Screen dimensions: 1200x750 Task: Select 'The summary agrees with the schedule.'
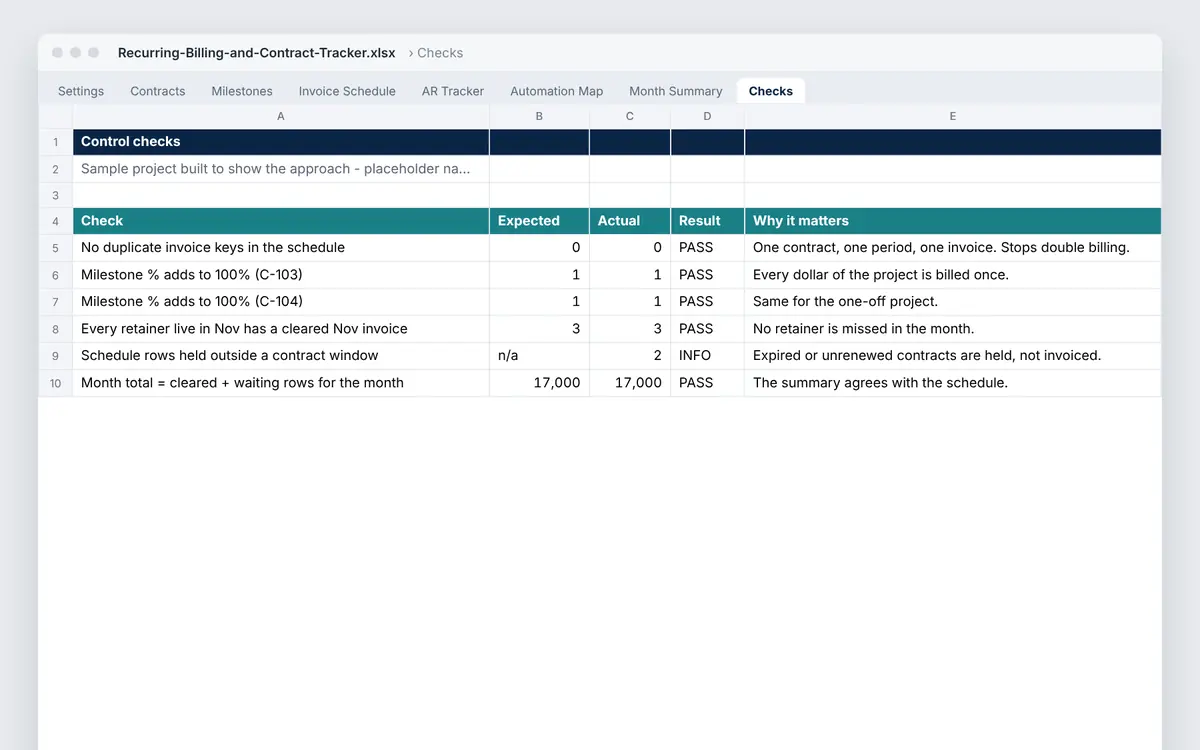(x=953, y=383)
